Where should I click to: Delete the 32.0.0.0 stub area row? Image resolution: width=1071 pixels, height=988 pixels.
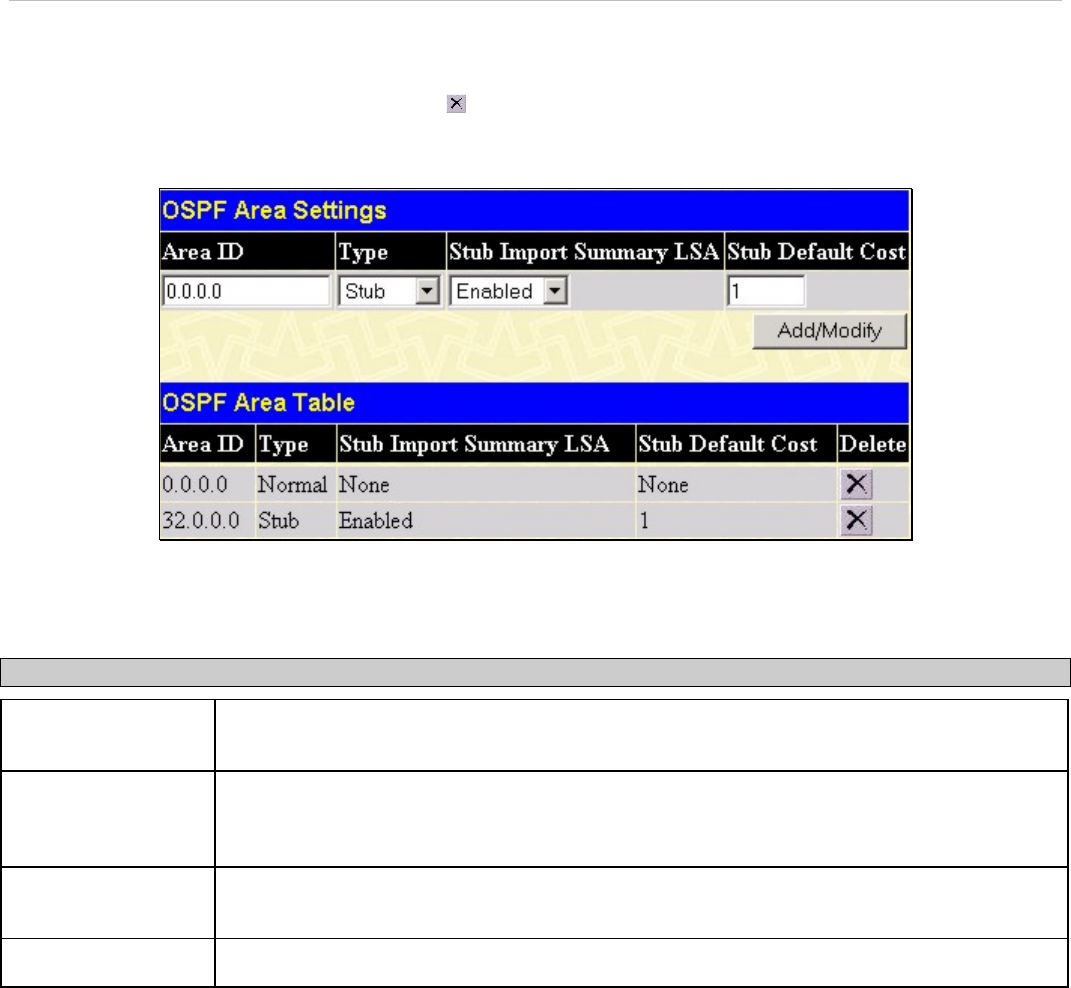click(x=859, y=520)
